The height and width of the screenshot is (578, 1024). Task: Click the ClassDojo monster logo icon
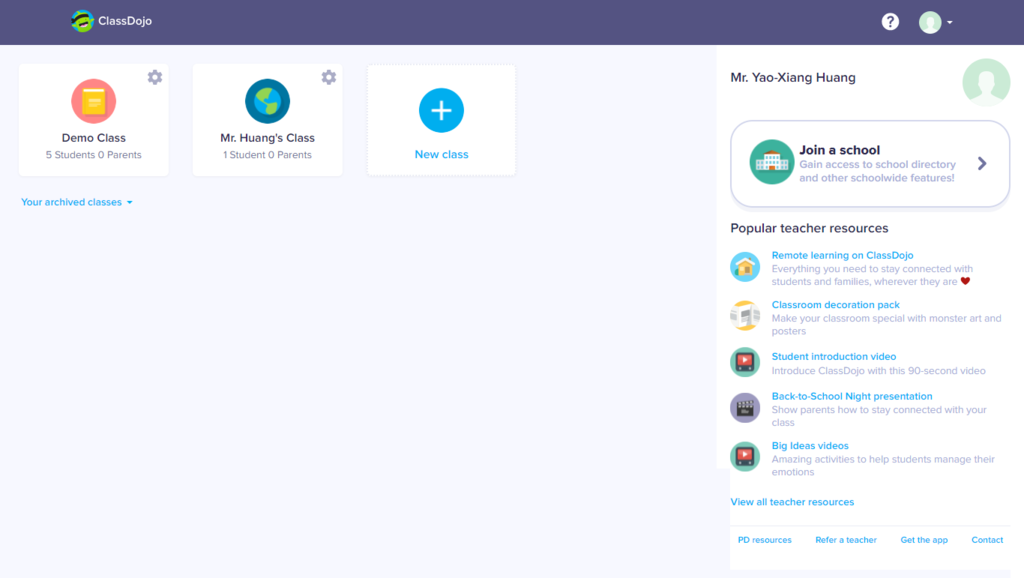82,21
